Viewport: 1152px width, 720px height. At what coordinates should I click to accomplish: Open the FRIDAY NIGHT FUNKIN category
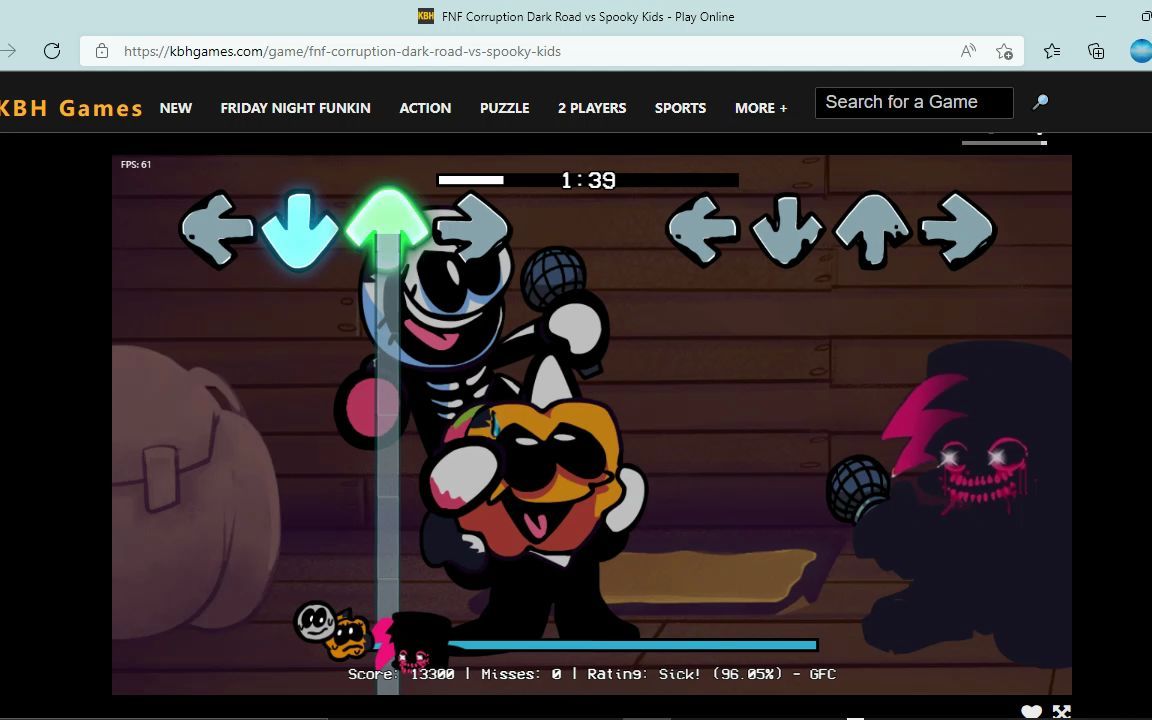[x=295, y=108]
